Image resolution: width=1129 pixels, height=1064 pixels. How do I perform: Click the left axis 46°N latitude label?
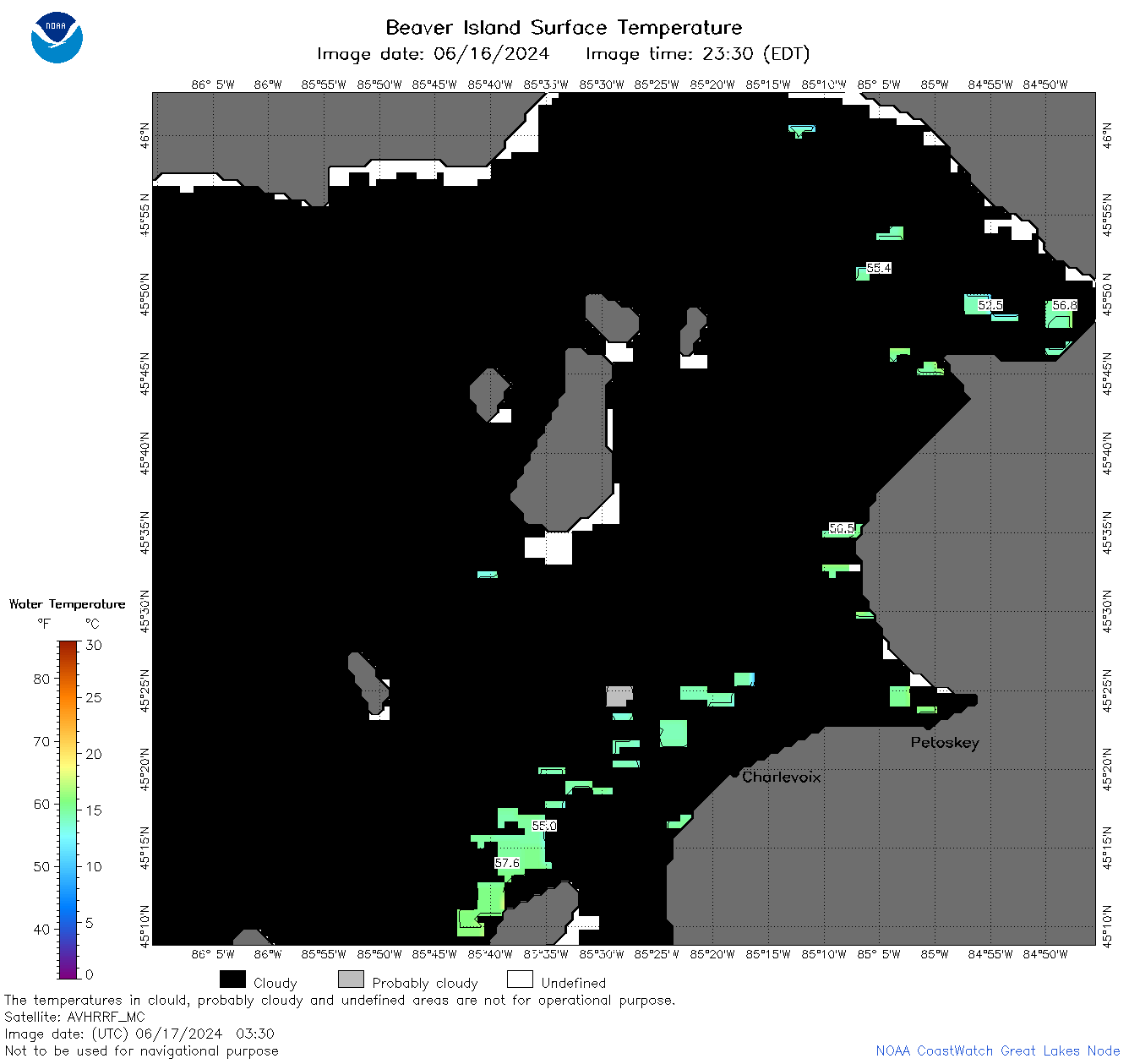coord(146,135)
